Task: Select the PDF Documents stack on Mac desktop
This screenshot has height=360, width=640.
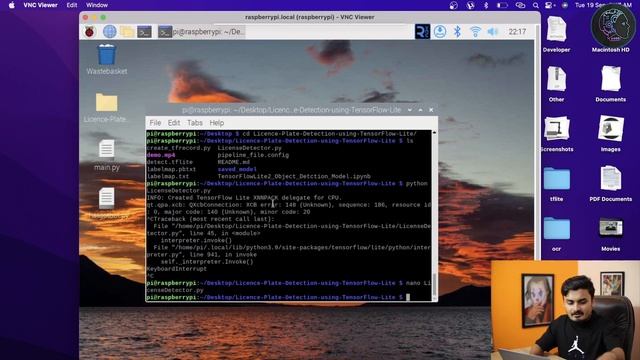Action: (611, 184)
